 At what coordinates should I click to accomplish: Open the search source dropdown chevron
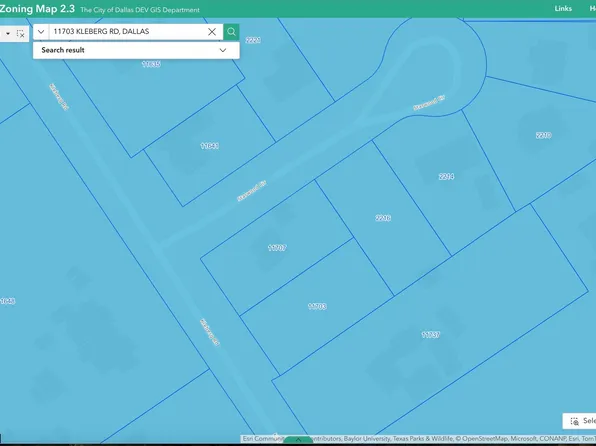click(x=41, y=32)
